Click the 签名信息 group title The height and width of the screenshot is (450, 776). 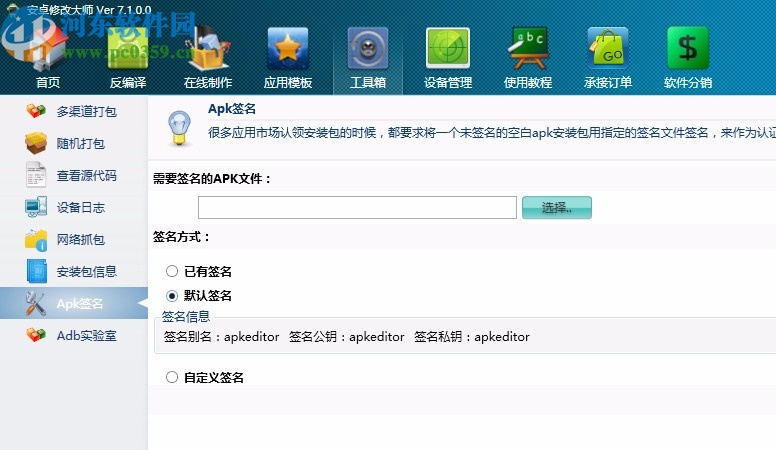coord(186,316)
